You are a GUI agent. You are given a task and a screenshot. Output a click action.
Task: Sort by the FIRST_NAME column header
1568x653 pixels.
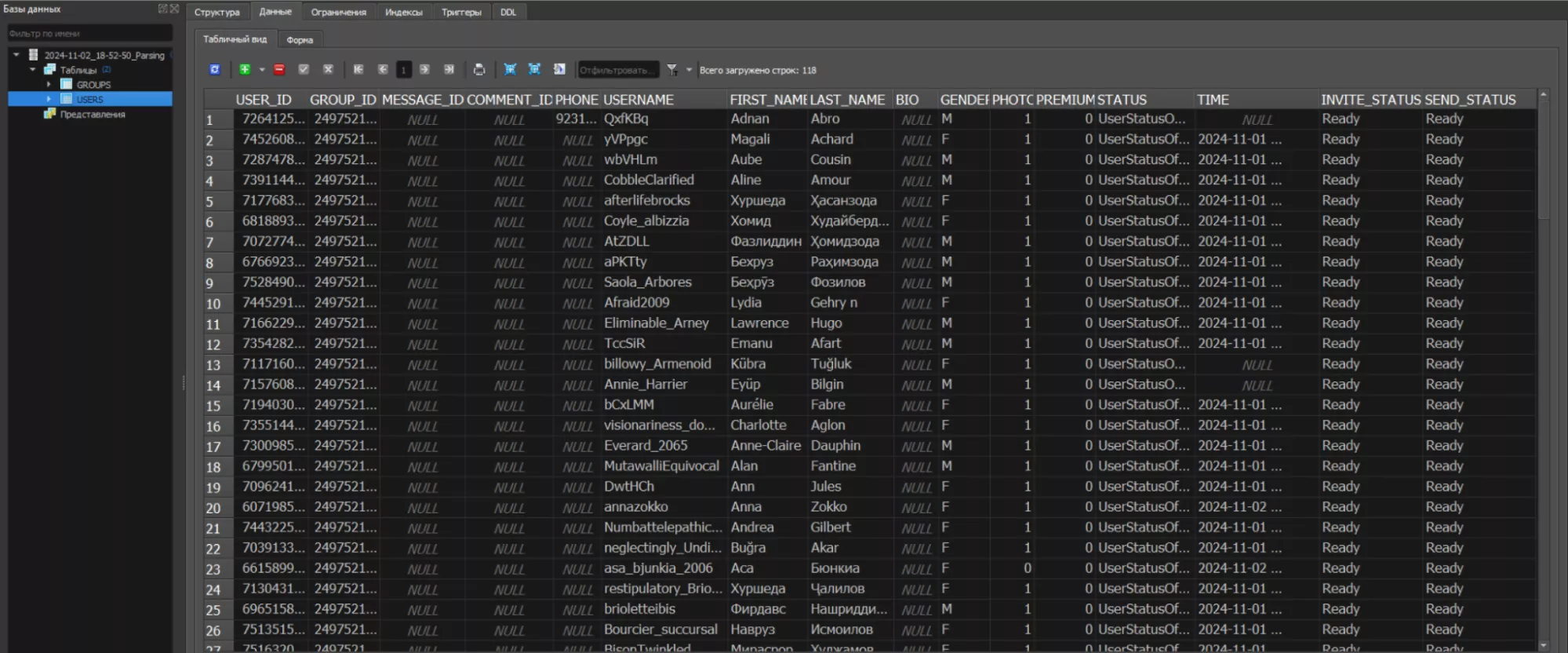[x=768, y=100]
